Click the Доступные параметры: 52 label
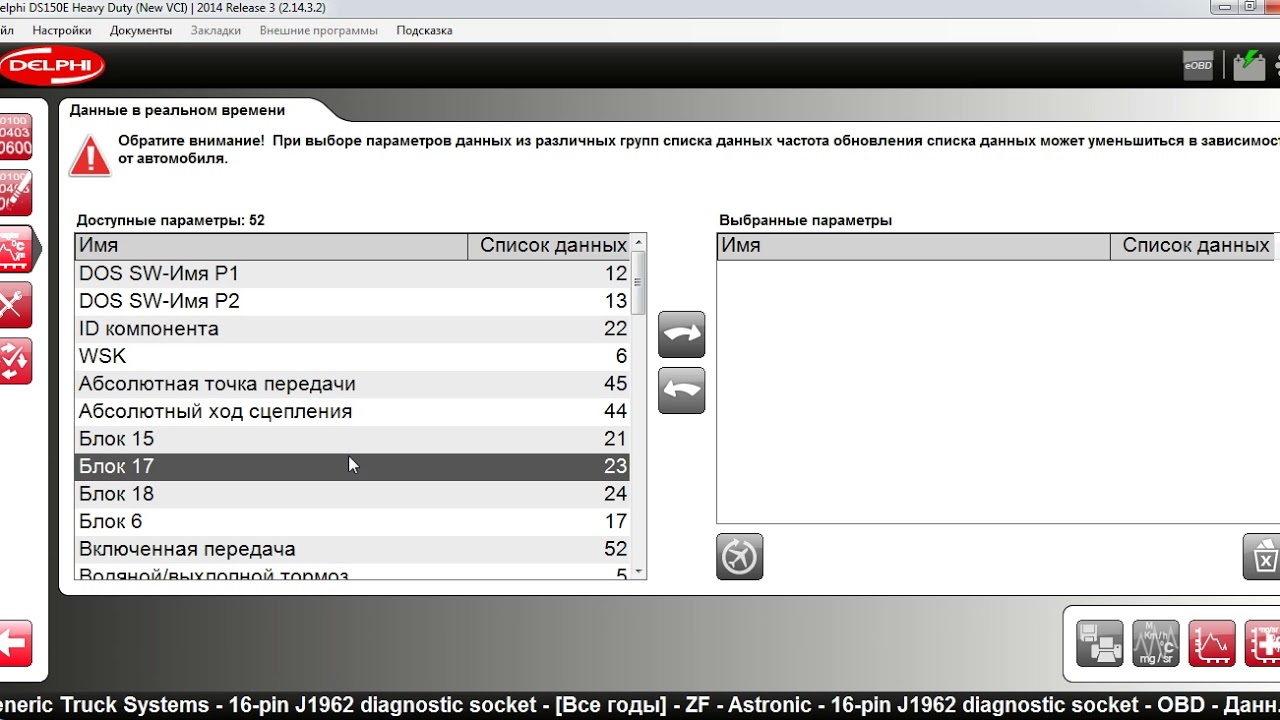This screenshot has height=720, width=1280. [171, 220]
